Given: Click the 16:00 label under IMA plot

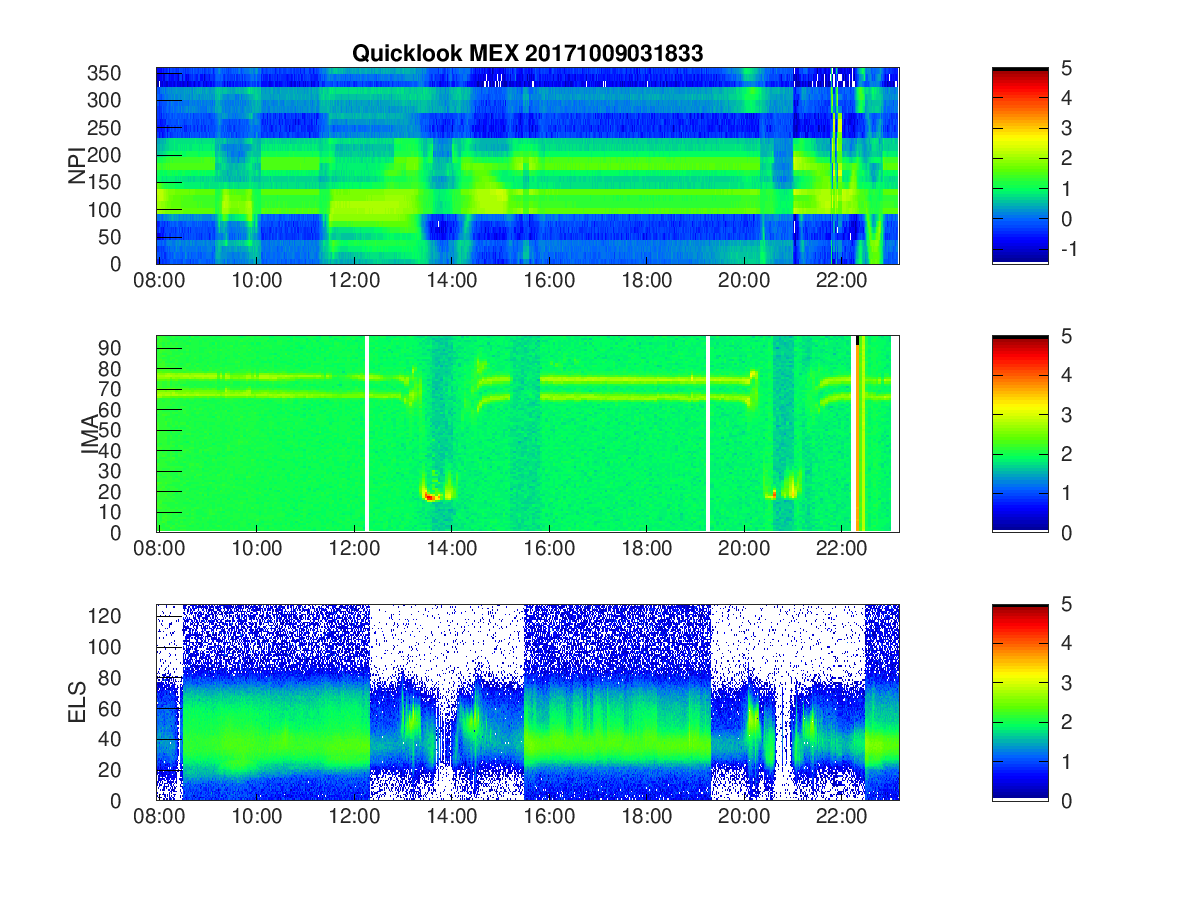Looking at the screenshot, I should click(549, 550).
